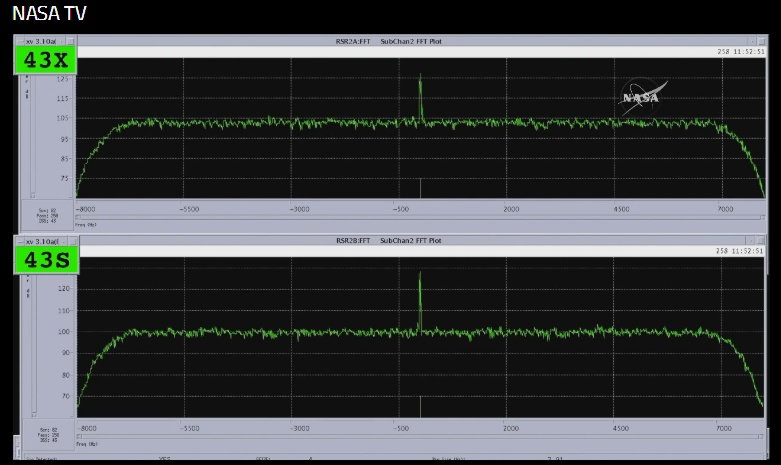
Task: Click the 4500 frequency label under RSR2A plot
Action: 621,209
